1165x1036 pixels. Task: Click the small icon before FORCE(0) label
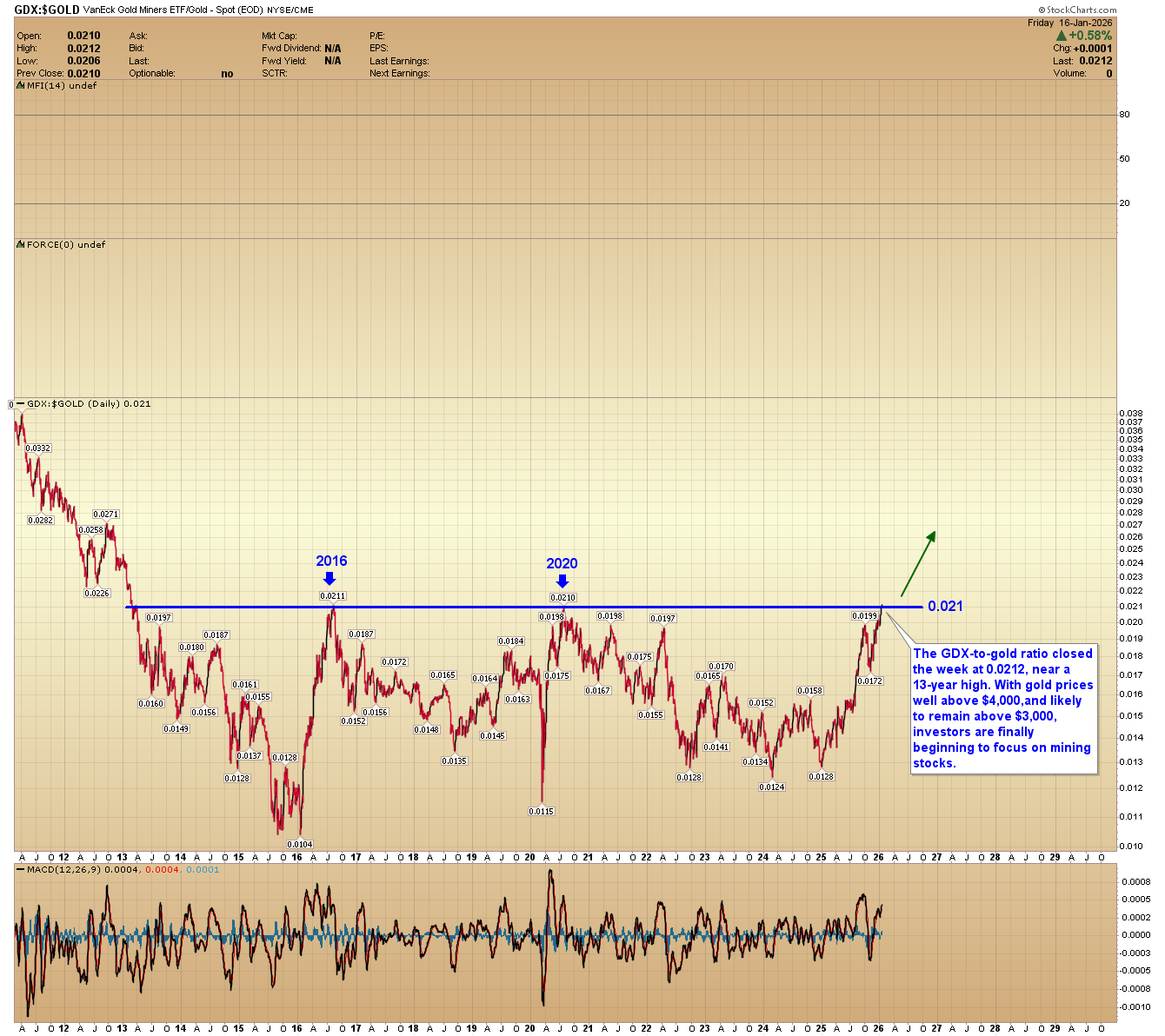tap(20, 245)
